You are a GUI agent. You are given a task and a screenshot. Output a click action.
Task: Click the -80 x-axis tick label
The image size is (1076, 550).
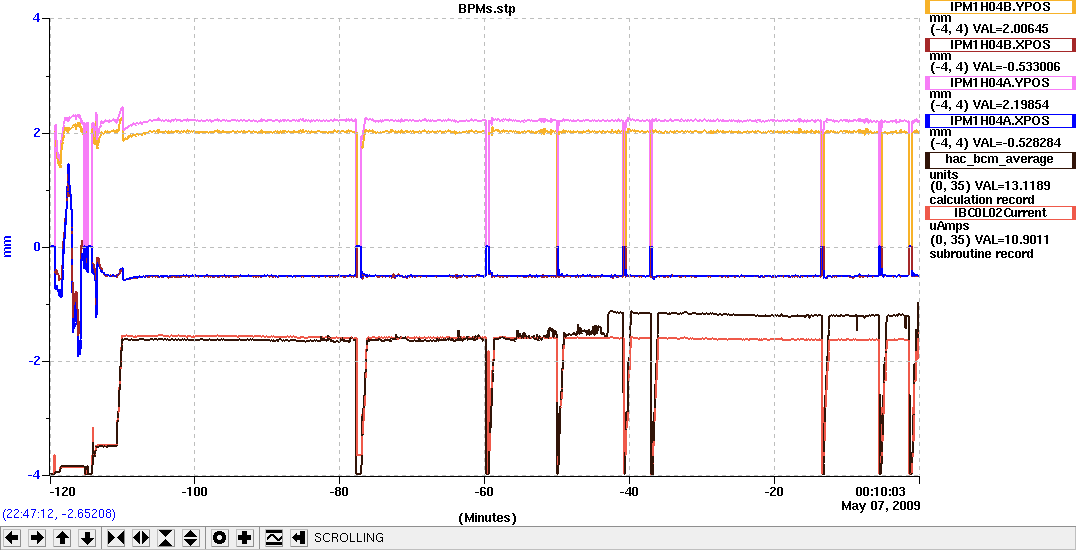point(340,492)
